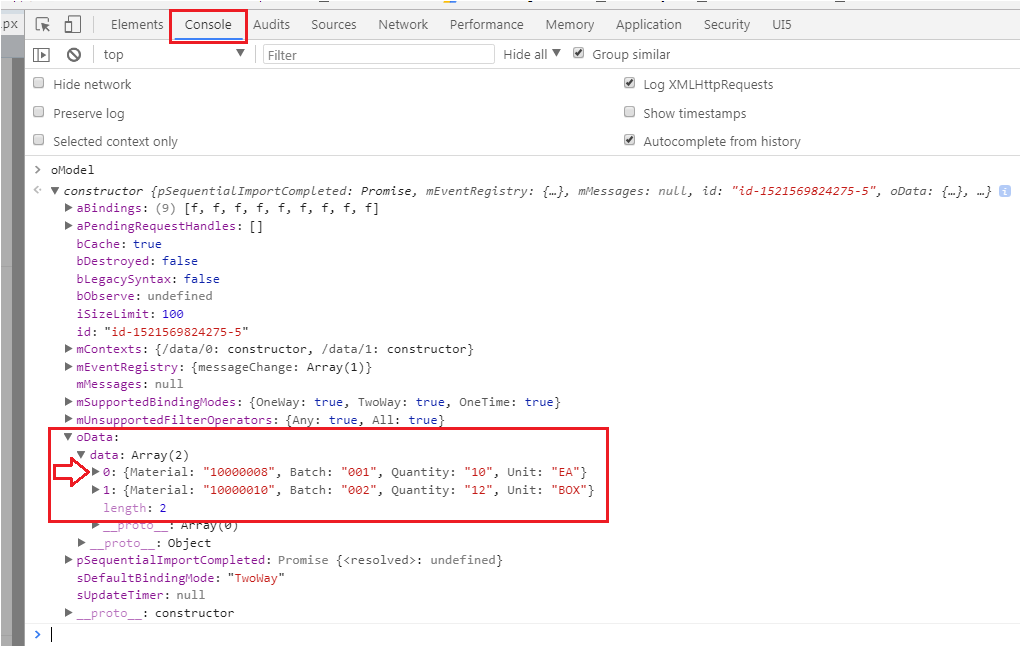
Task: Expand the __proto__: constructor entry
Action: 68,613
